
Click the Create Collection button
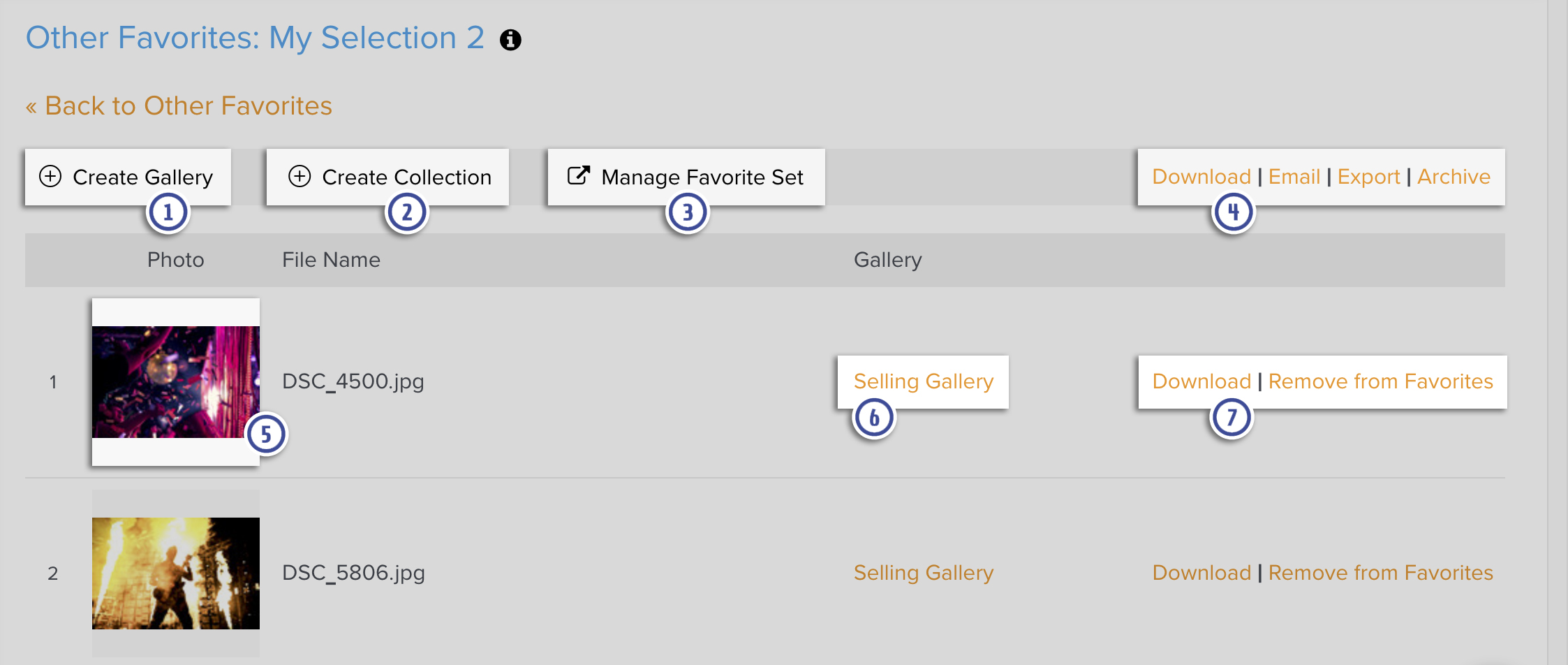tap(387, 177)
